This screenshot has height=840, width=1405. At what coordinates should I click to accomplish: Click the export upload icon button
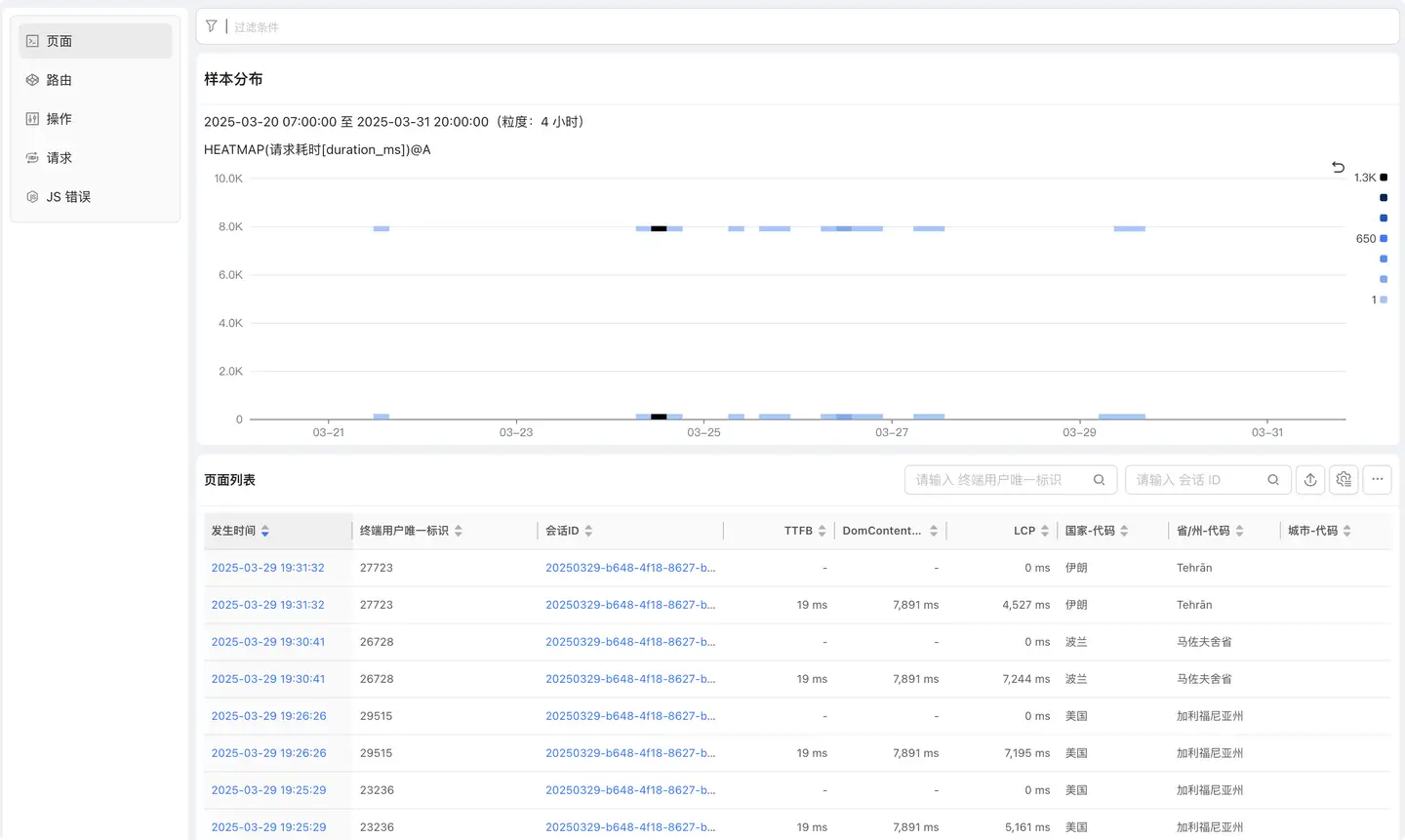[1310, 480]
